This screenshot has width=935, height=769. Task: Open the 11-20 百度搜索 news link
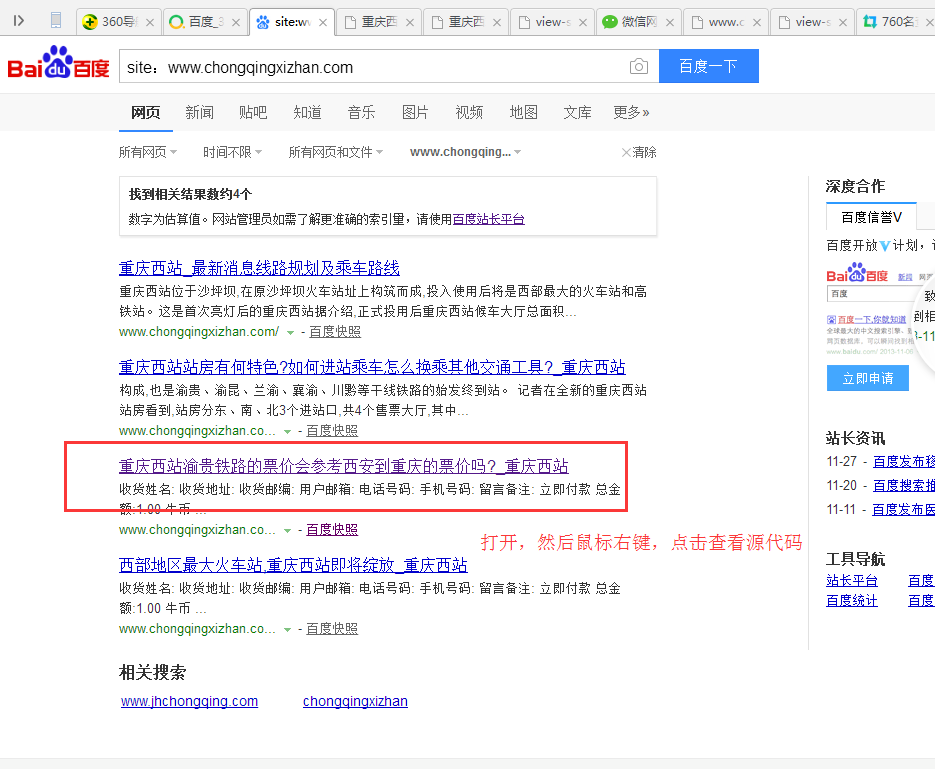click(903, 486)
